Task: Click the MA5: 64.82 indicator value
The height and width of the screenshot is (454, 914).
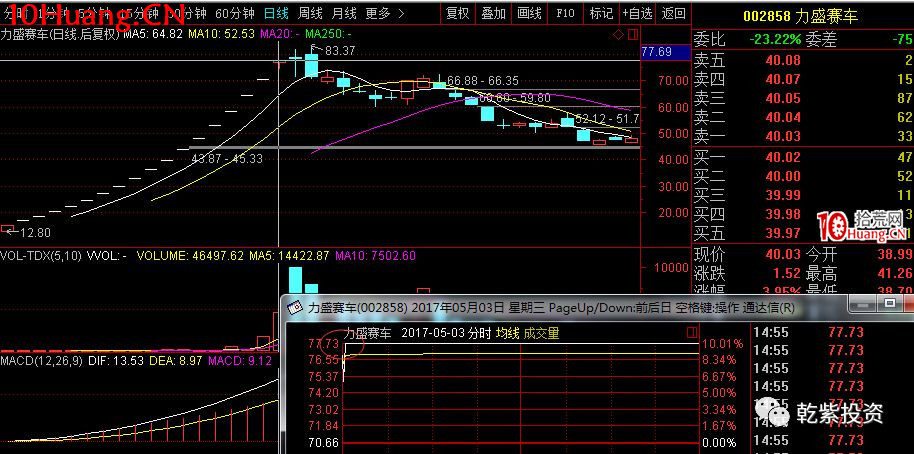Action: (153, 34)
